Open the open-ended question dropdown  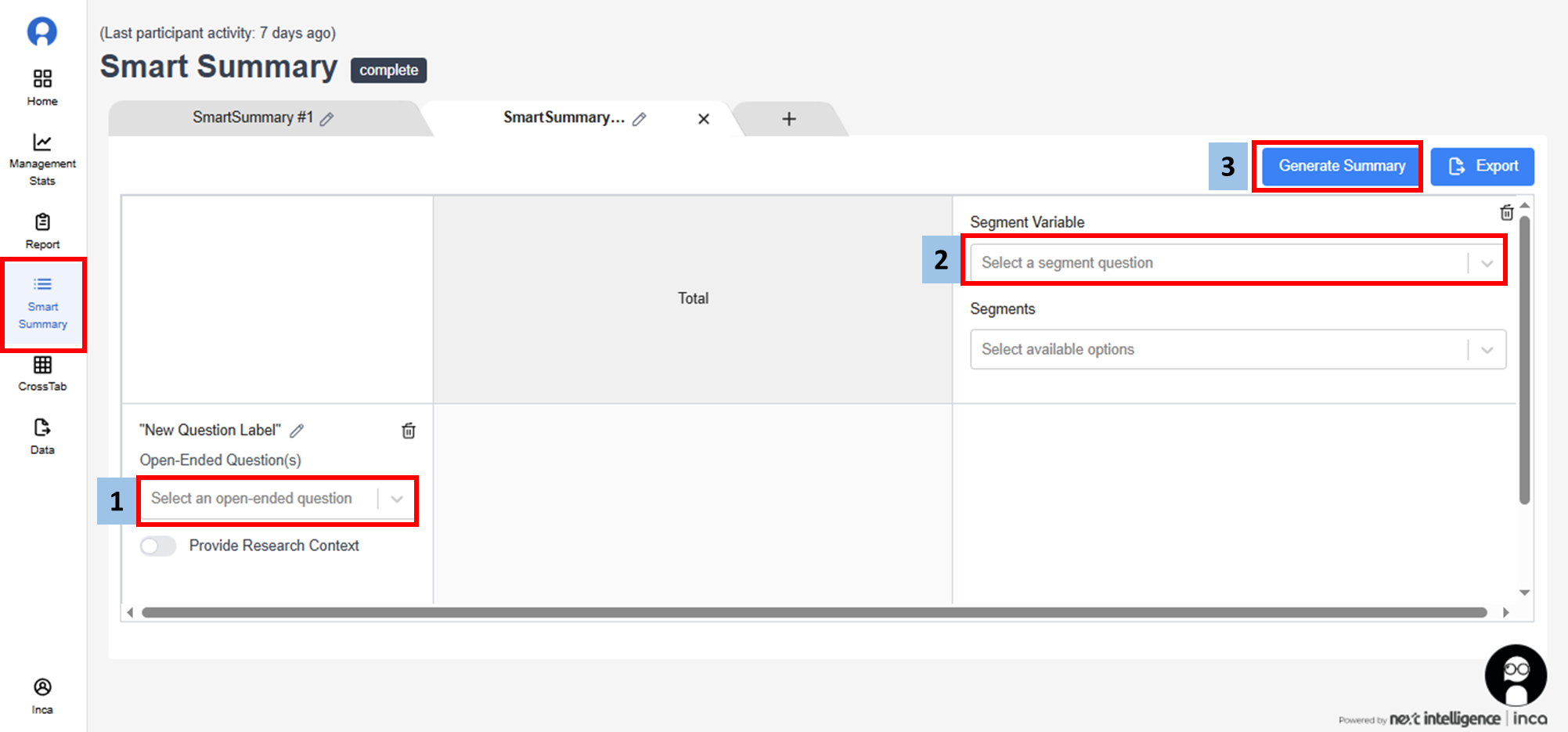(x=277, y=499)
